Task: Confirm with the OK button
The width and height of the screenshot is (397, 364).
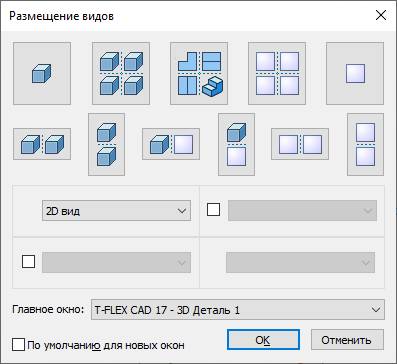Action: coord(263,340)
